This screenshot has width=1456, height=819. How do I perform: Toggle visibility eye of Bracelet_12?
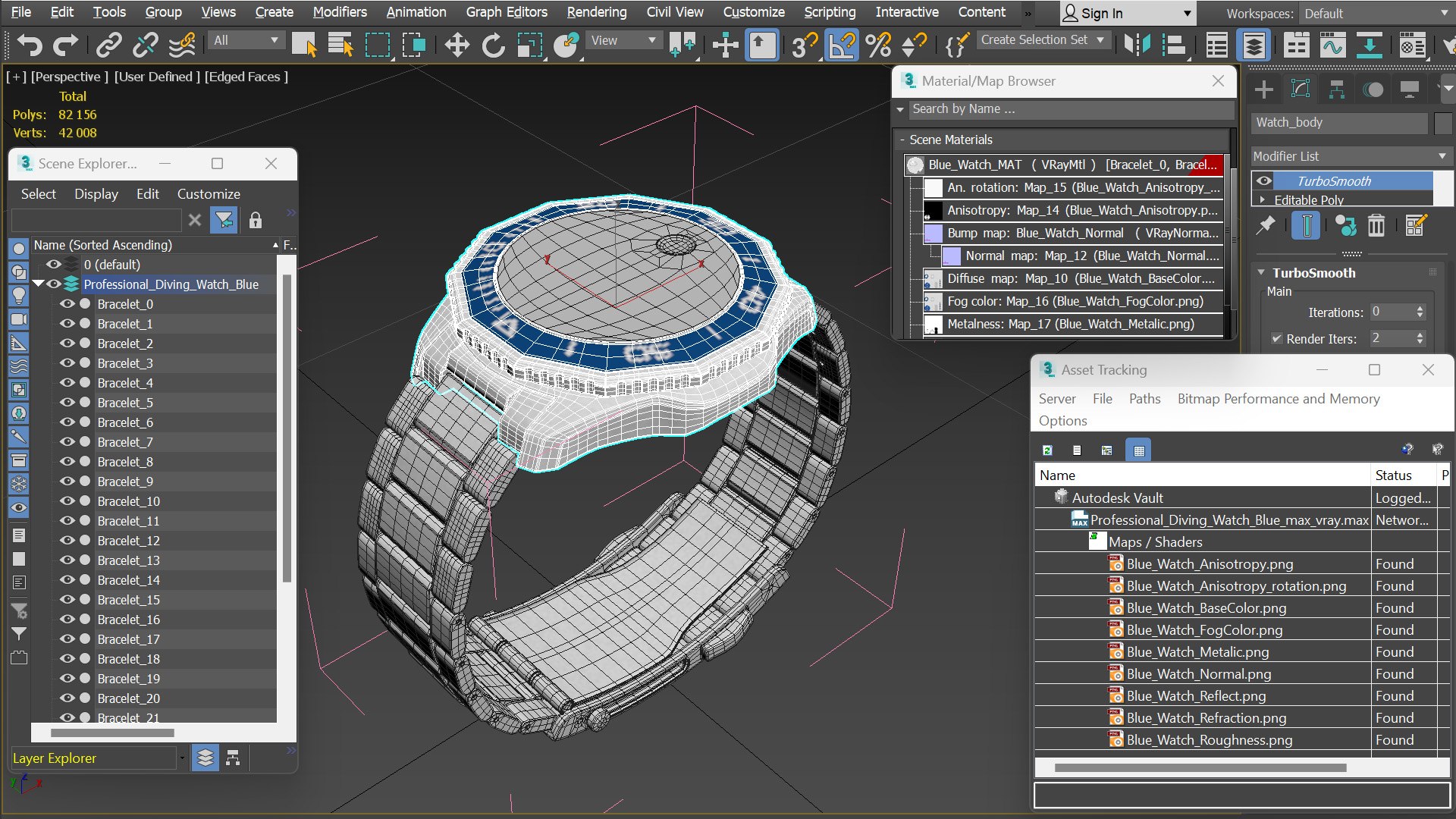(67, 540)
